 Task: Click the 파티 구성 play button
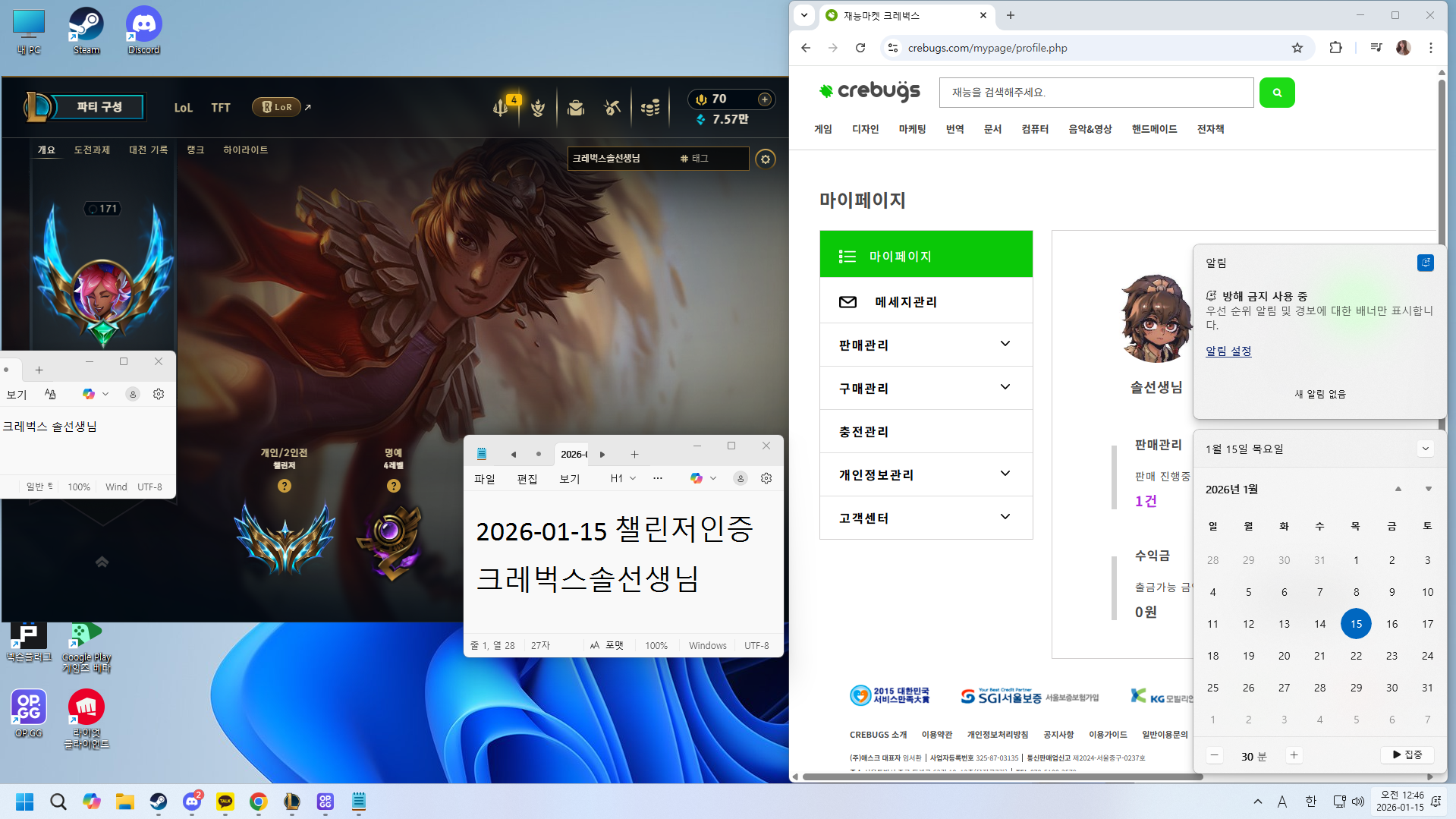pyautogui.click(x=99, y=107)
